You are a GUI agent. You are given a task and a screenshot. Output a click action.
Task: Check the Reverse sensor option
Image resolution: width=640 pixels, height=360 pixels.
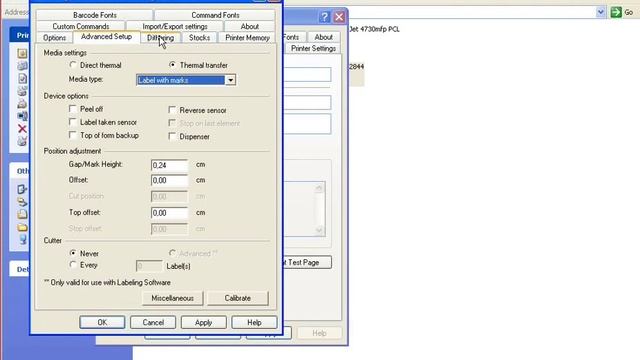click(x=172, y=110)
